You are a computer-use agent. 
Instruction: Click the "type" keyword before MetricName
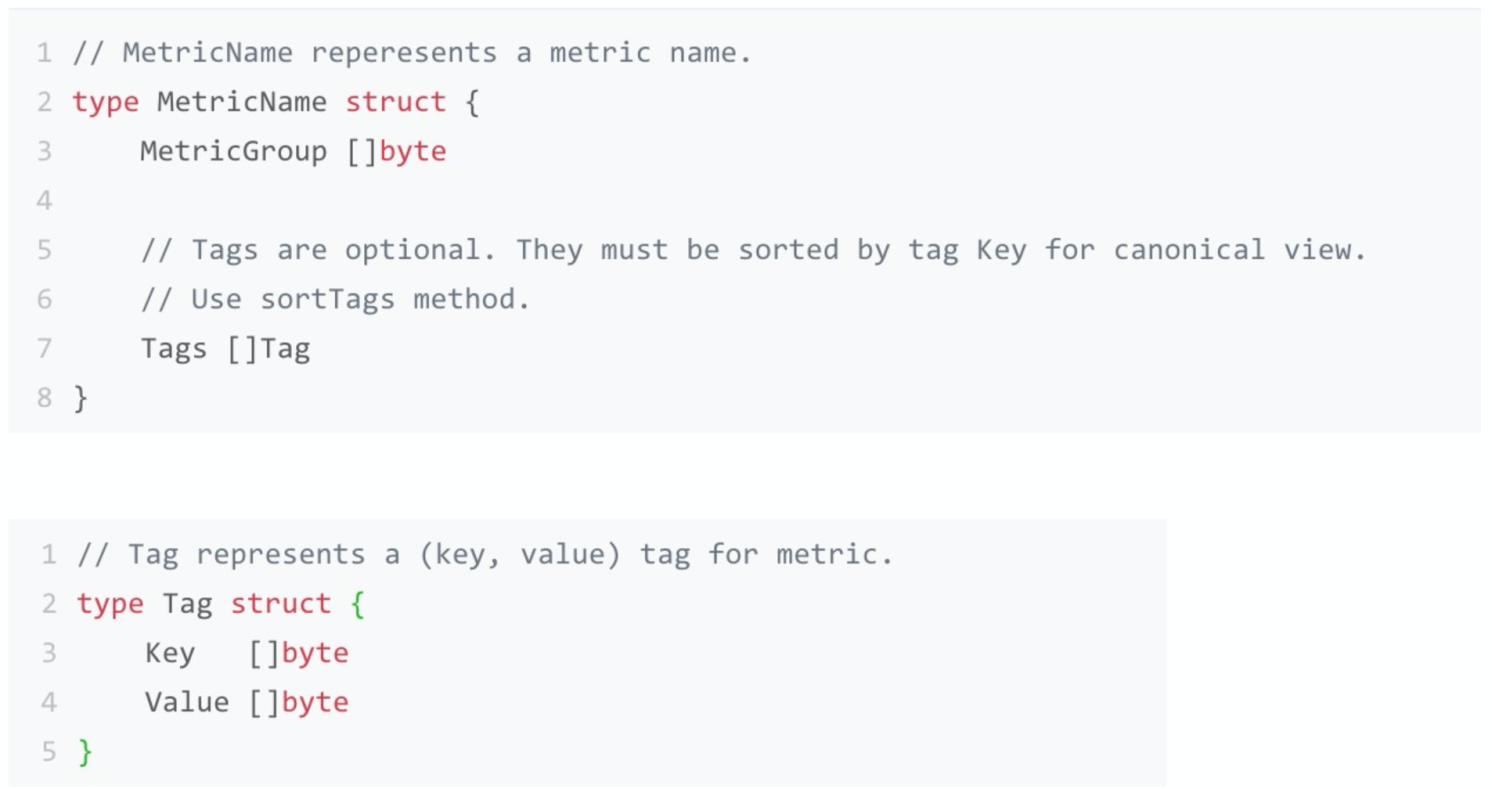point(105,102)
